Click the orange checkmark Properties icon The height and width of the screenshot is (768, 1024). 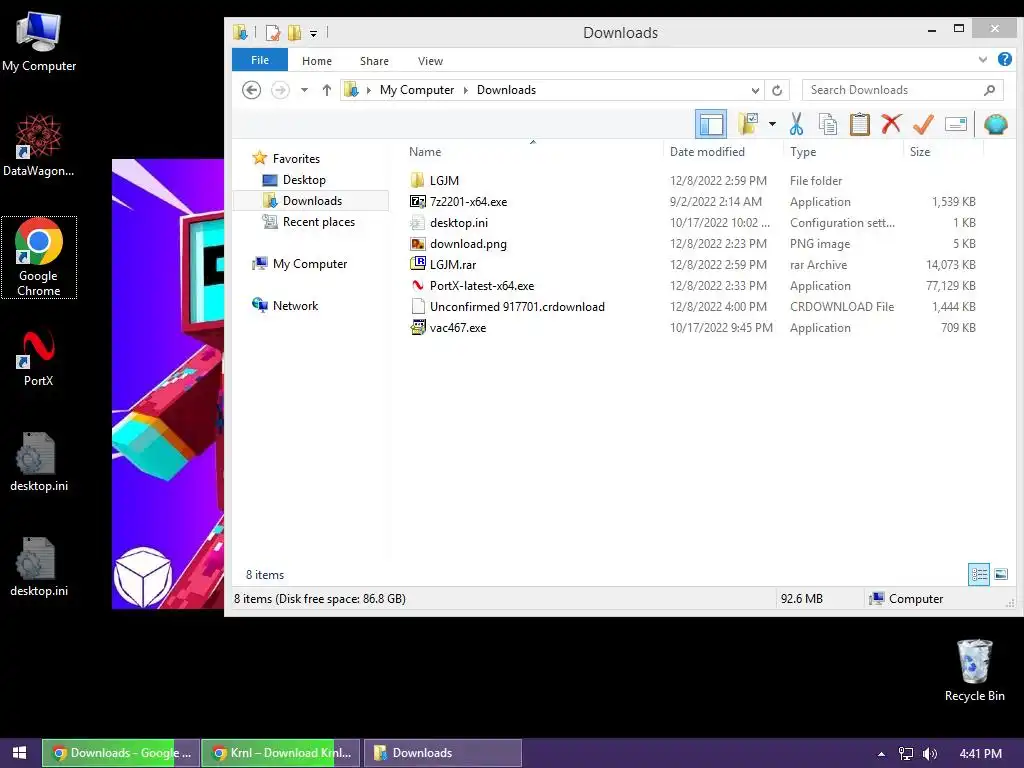pyautogui.click(x=923, y=123)
